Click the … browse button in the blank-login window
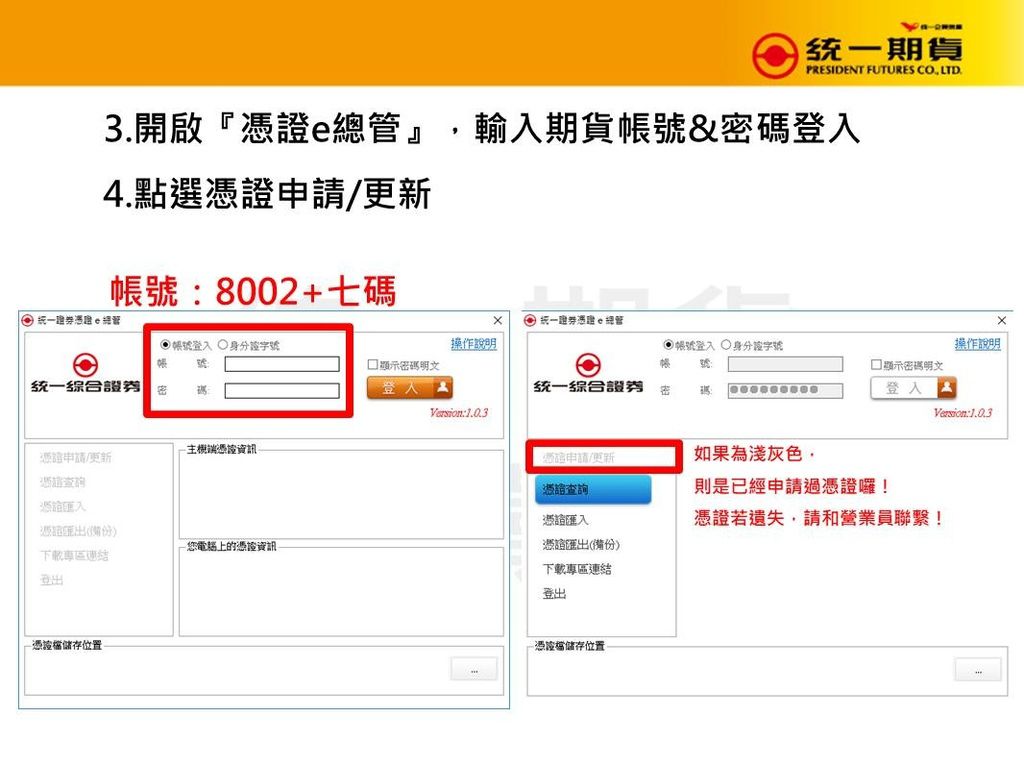 (474, 670)
